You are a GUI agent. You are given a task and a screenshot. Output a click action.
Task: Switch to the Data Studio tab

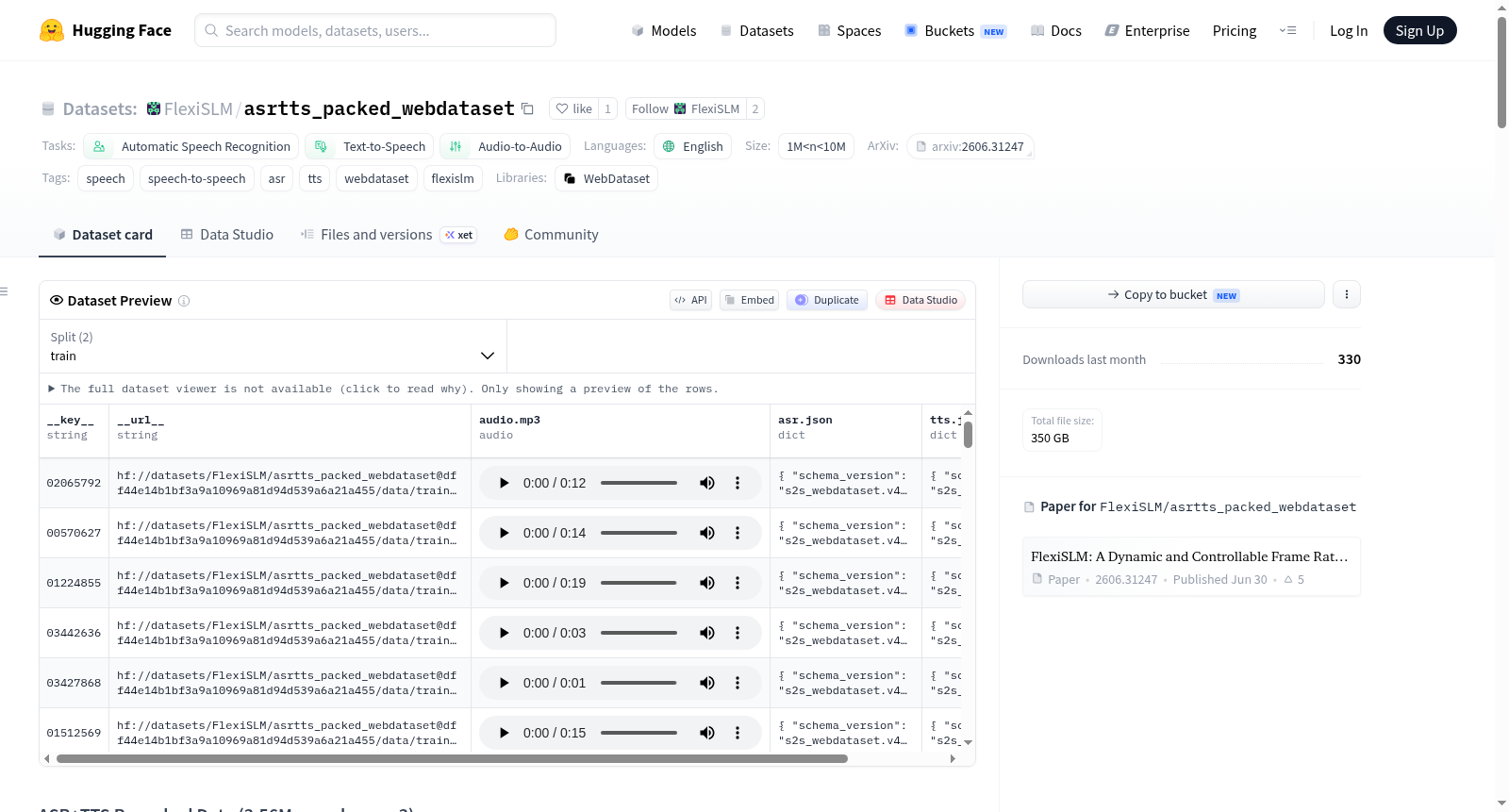pyautogui.click(x=227, y=234)
